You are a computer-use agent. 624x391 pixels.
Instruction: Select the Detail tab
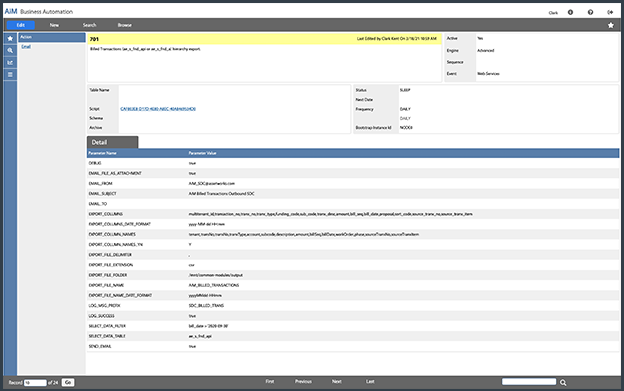point(113,142)
